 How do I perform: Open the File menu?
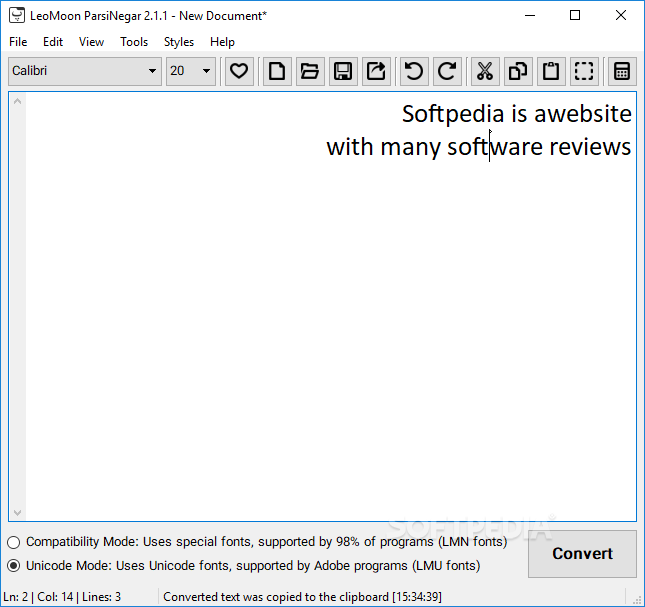click(x=18, y=42)
